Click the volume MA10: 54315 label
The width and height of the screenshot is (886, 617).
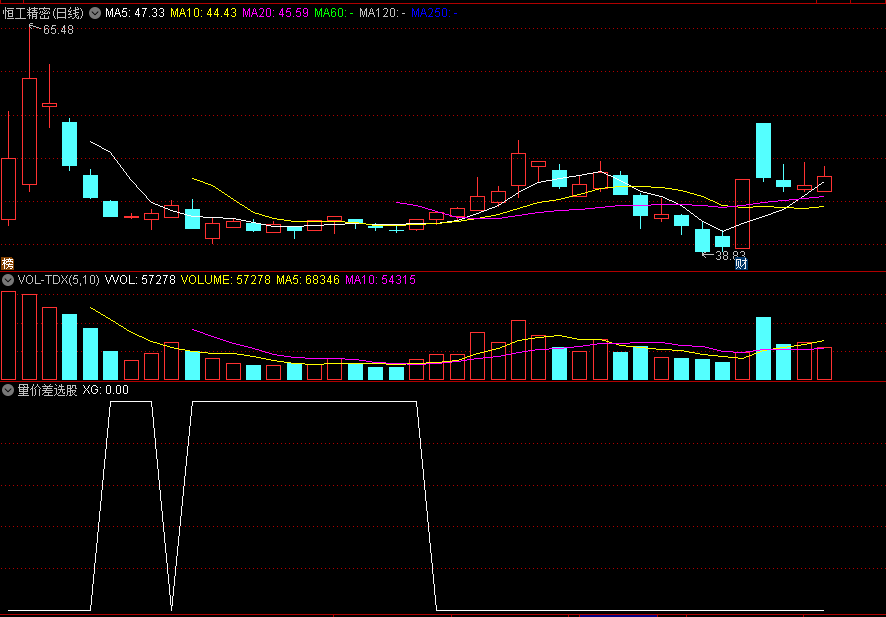tap(380, 280)
